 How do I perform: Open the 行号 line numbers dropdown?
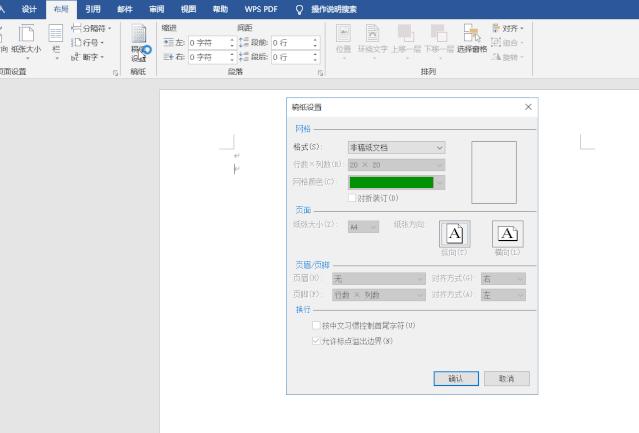click(x=87, y=42)
